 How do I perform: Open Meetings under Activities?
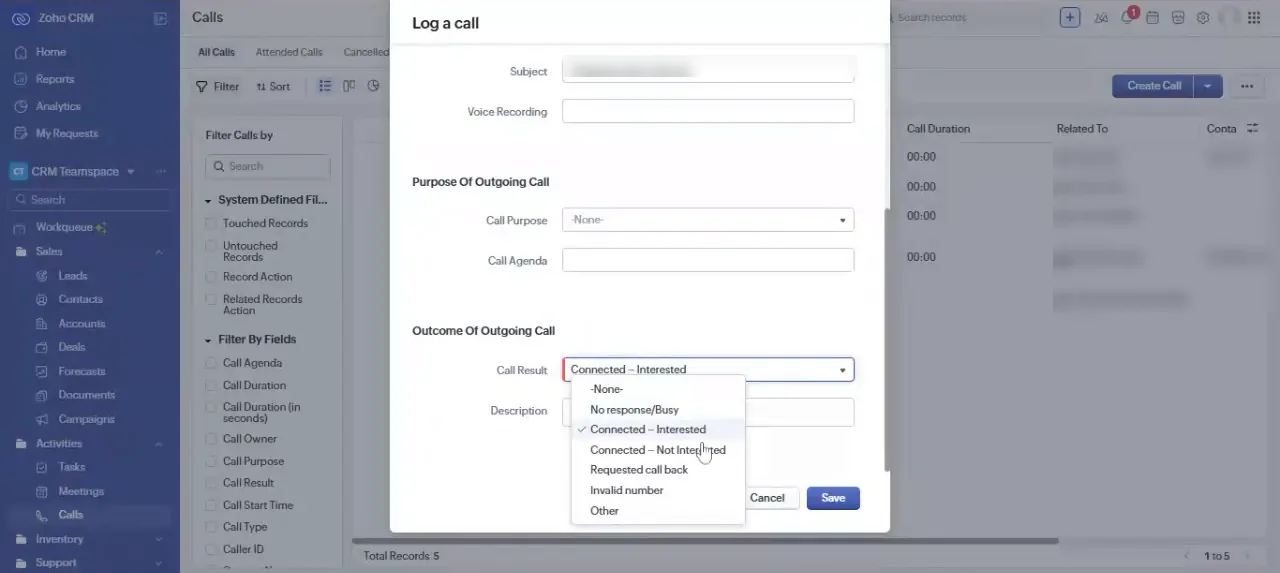pyautogui.click(x=81, y=491)
